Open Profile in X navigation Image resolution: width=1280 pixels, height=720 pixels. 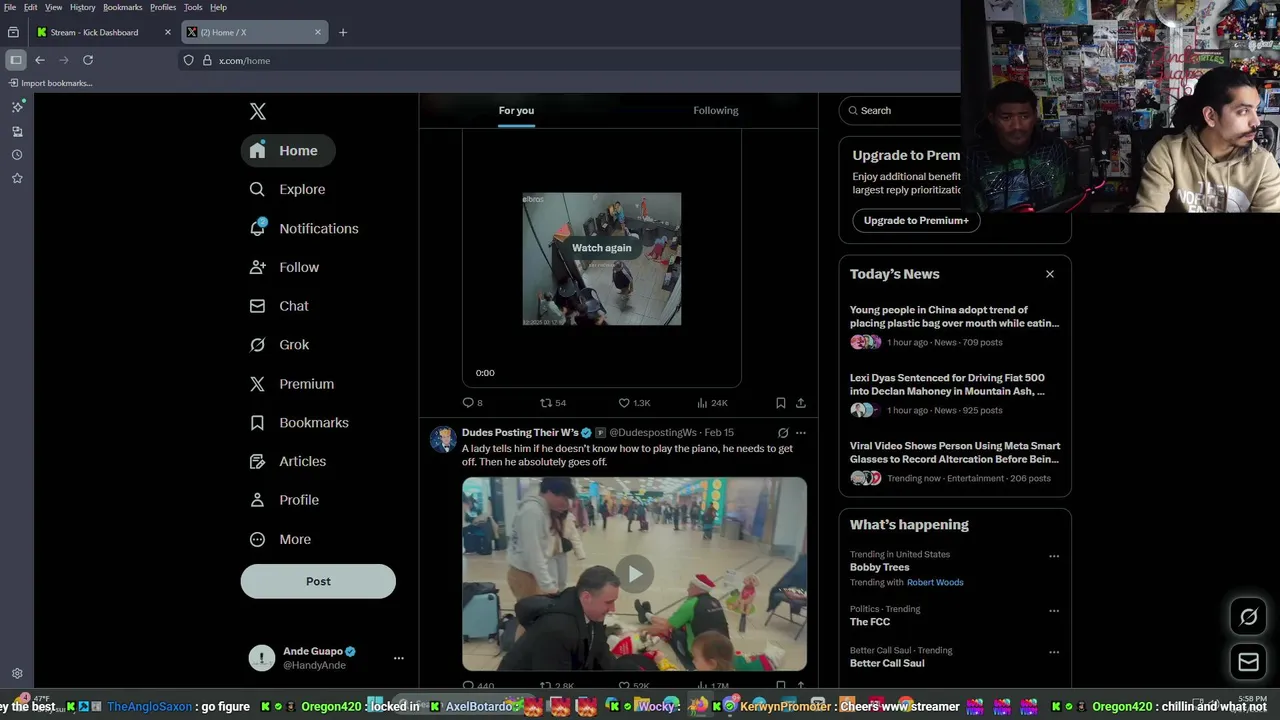pyautogui.click(x=285, y=500)
